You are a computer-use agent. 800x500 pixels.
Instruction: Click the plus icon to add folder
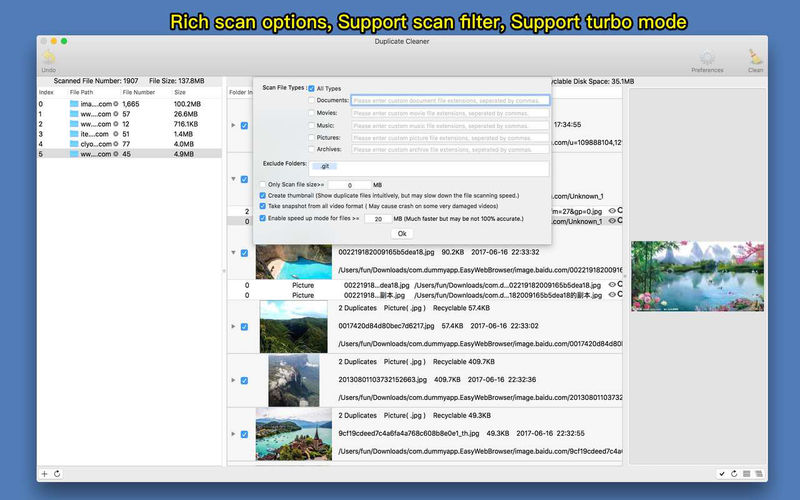coord(44,473)
